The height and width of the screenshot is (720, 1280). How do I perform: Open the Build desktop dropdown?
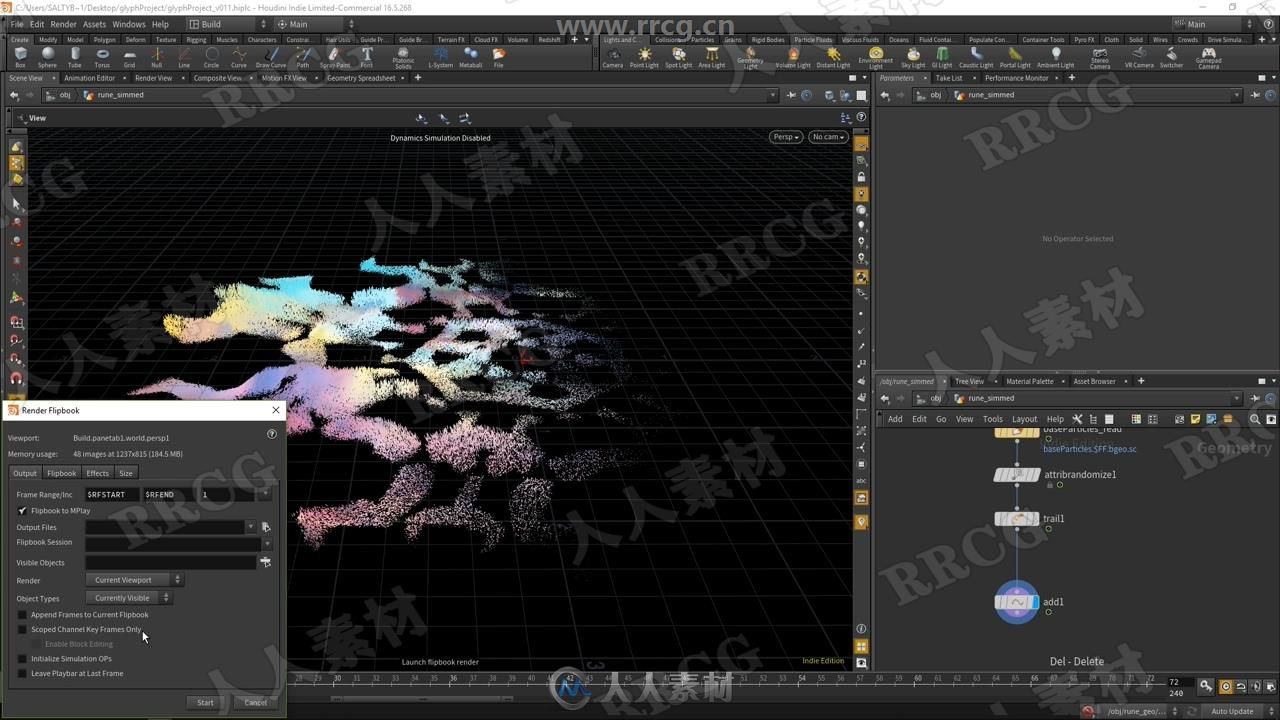229,24
